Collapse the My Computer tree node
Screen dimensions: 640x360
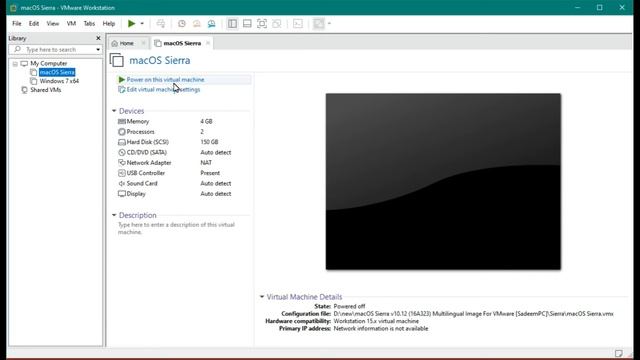15,64
